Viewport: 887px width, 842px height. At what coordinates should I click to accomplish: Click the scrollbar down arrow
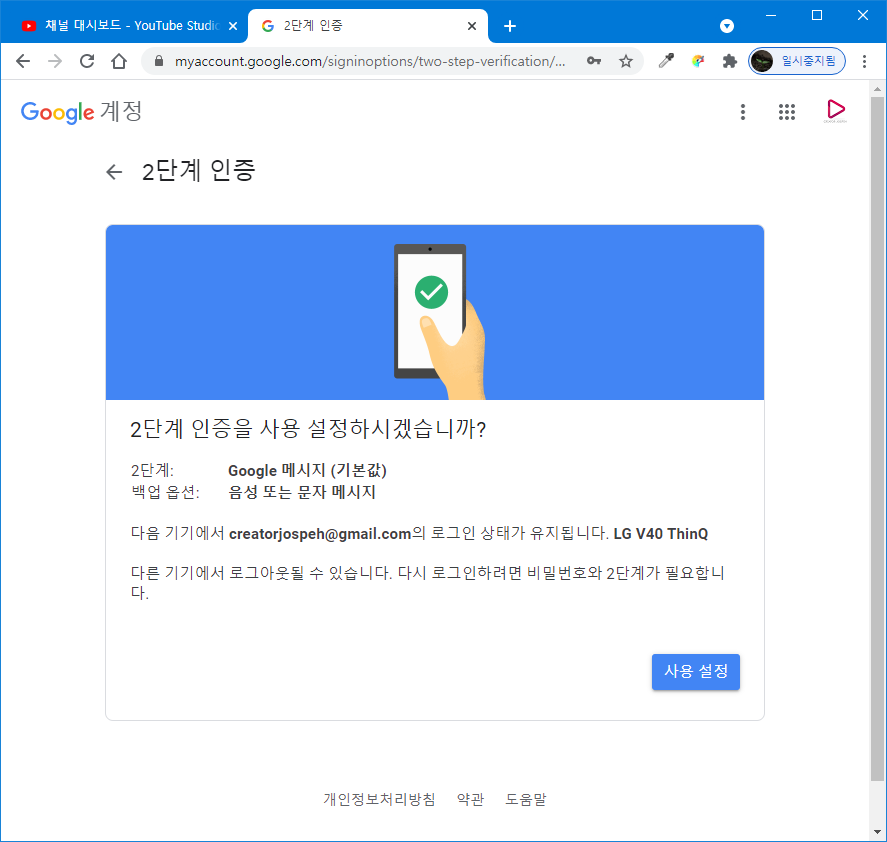tap(877, 832)
